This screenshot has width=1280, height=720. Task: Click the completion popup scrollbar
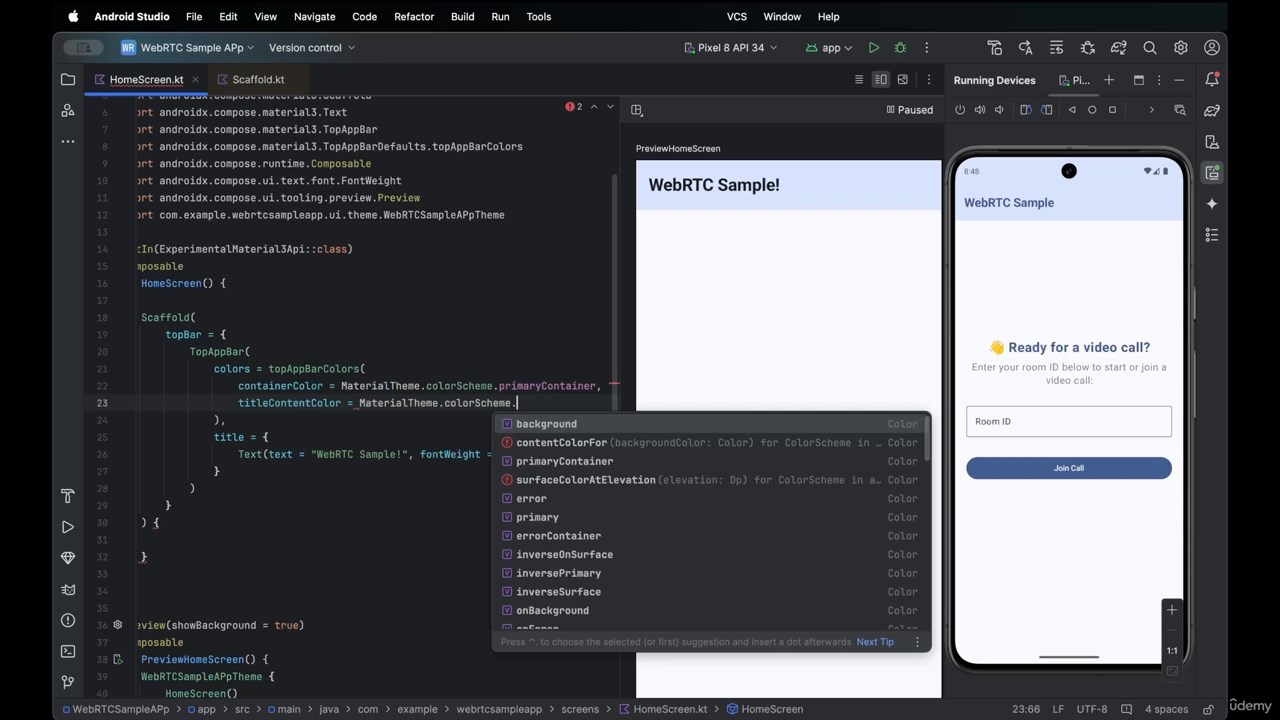[927, 438]
